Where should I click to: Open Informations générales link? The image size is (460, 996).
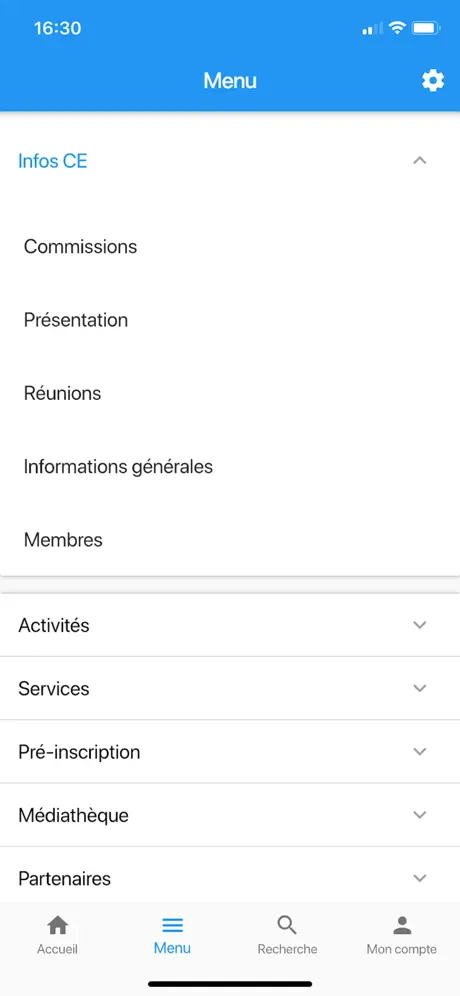pos(118,467)
